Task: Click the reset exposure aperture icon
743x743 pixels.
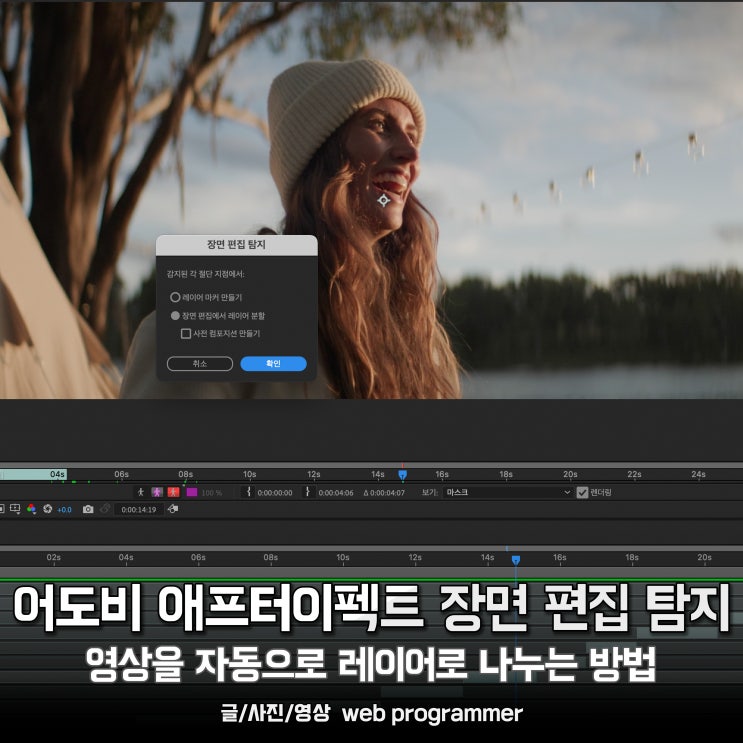Action: [x=47, y=509]
